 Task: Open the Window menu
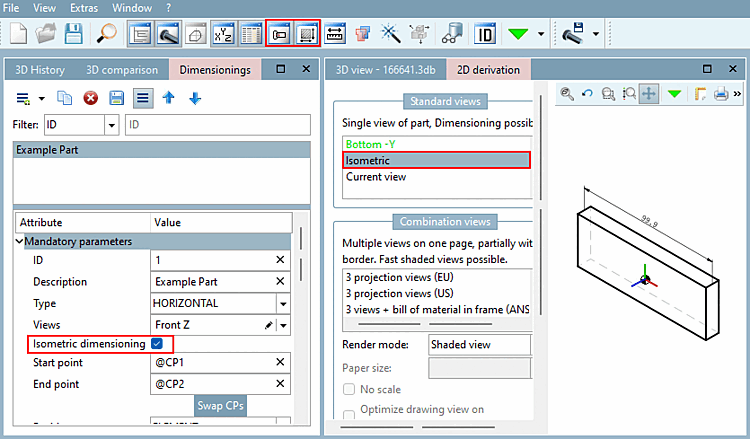pos(132,8)
